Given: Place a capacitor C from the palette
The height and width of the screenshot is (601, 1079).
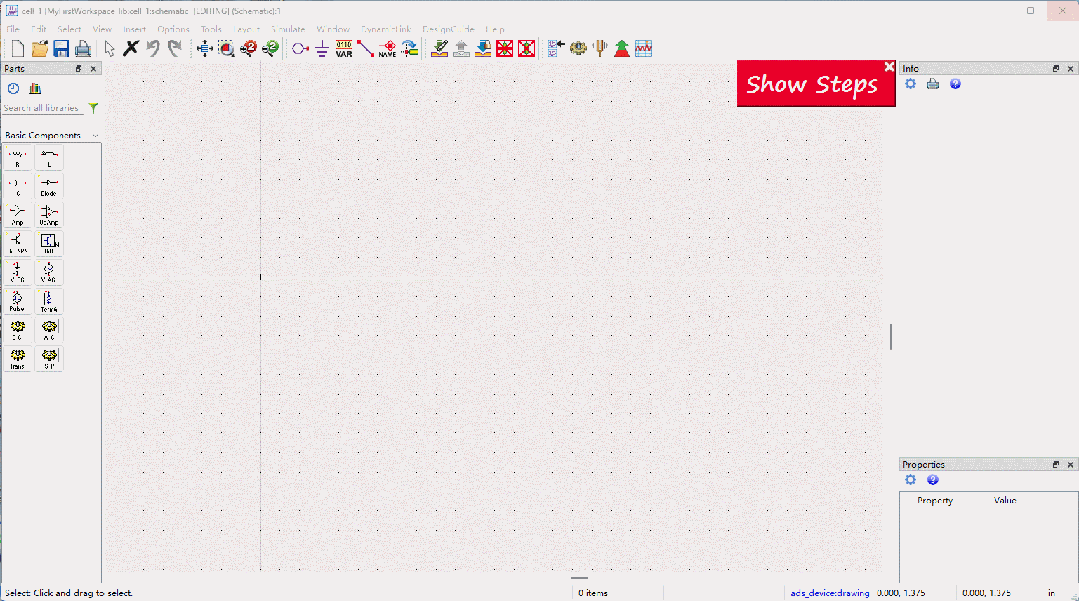Looking at the screenshot, I should (x=18, y=187).
